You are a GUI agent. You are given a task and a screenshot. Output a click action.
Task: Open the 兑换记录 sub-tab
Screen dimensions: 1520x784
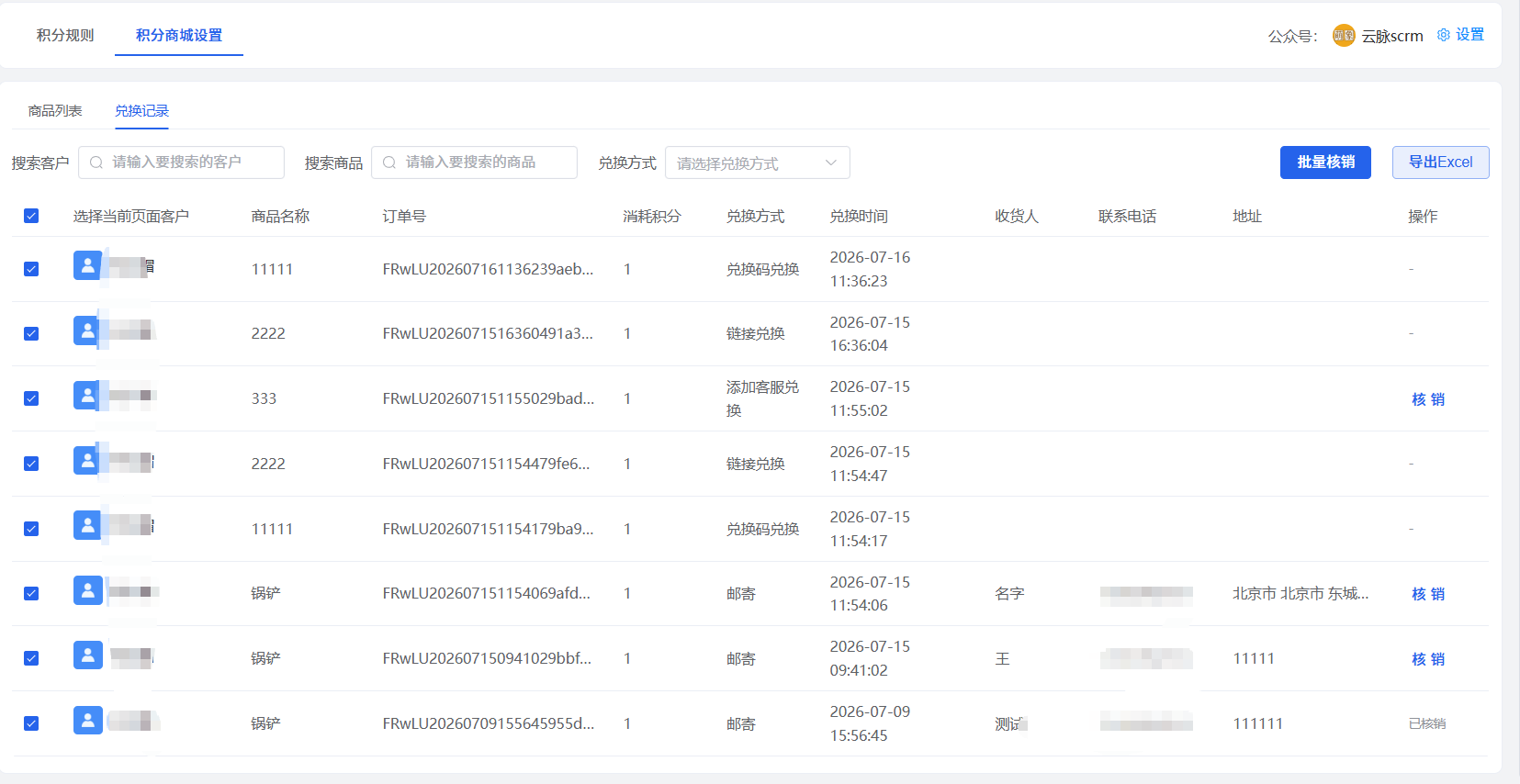tap(141, 111)
